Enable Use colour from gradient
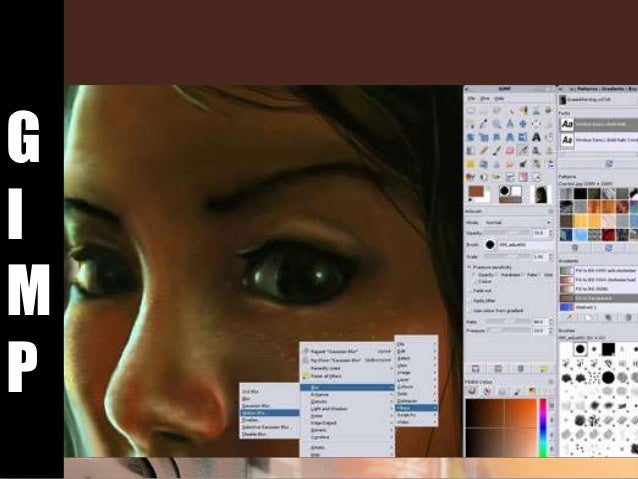This screenshot has width=638, height=479. [x=469, y=311]
